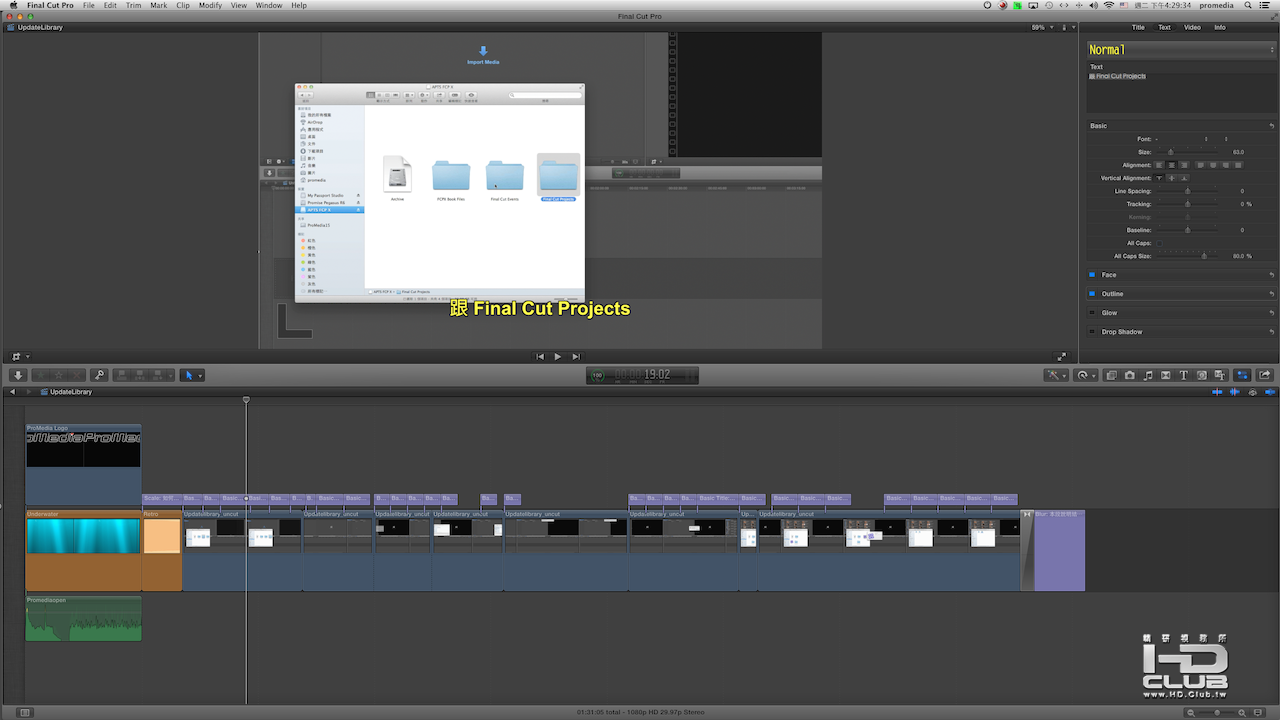The image size is (1280, 720).
Task: Open the keyword editor key icon
Action: tap(99, 375)
